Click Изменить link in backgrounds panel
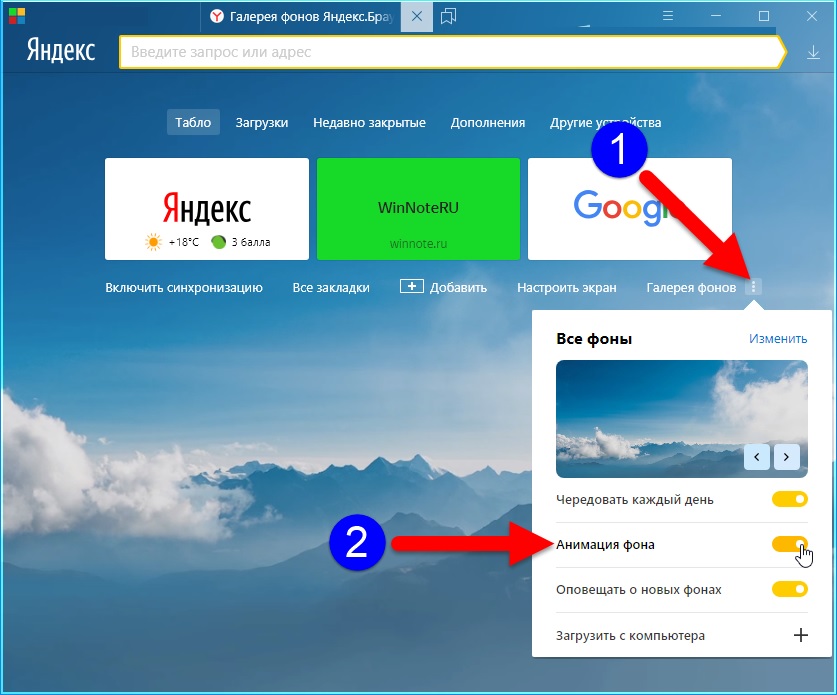 [778, 338]
